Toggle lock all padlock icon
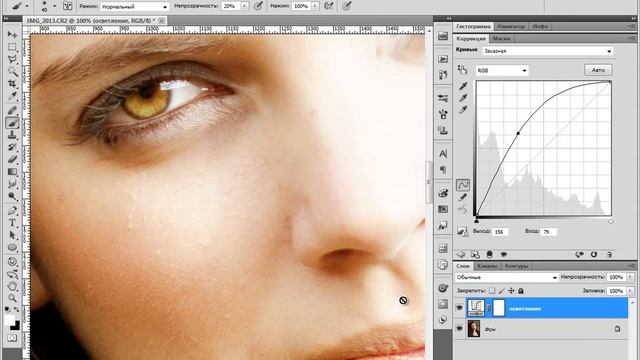640x360 pixels. pos(520,291)
